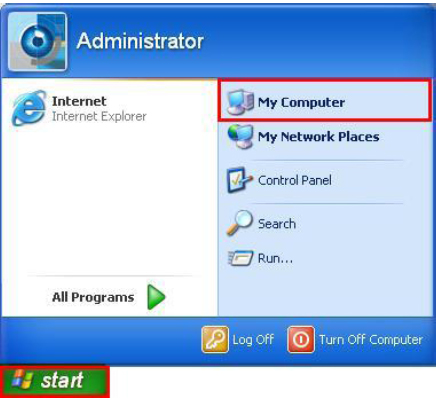Select the My Computer text entry
This screenshot has height=401, width=436.
coord(301,102)
